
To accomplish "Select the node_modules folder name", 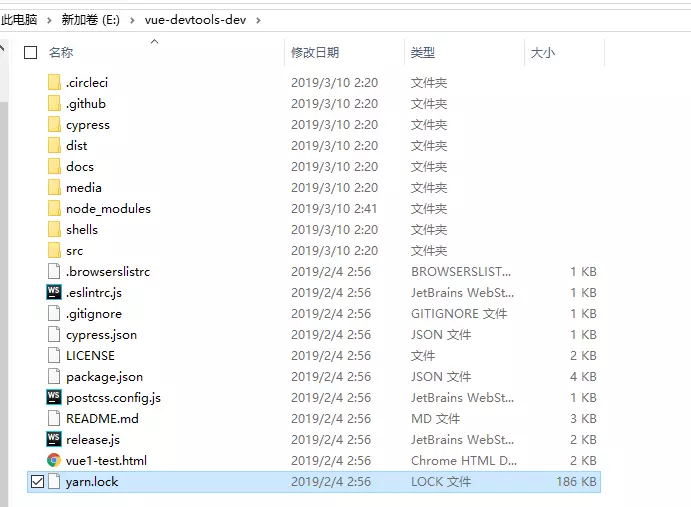I will click(108, 209).
